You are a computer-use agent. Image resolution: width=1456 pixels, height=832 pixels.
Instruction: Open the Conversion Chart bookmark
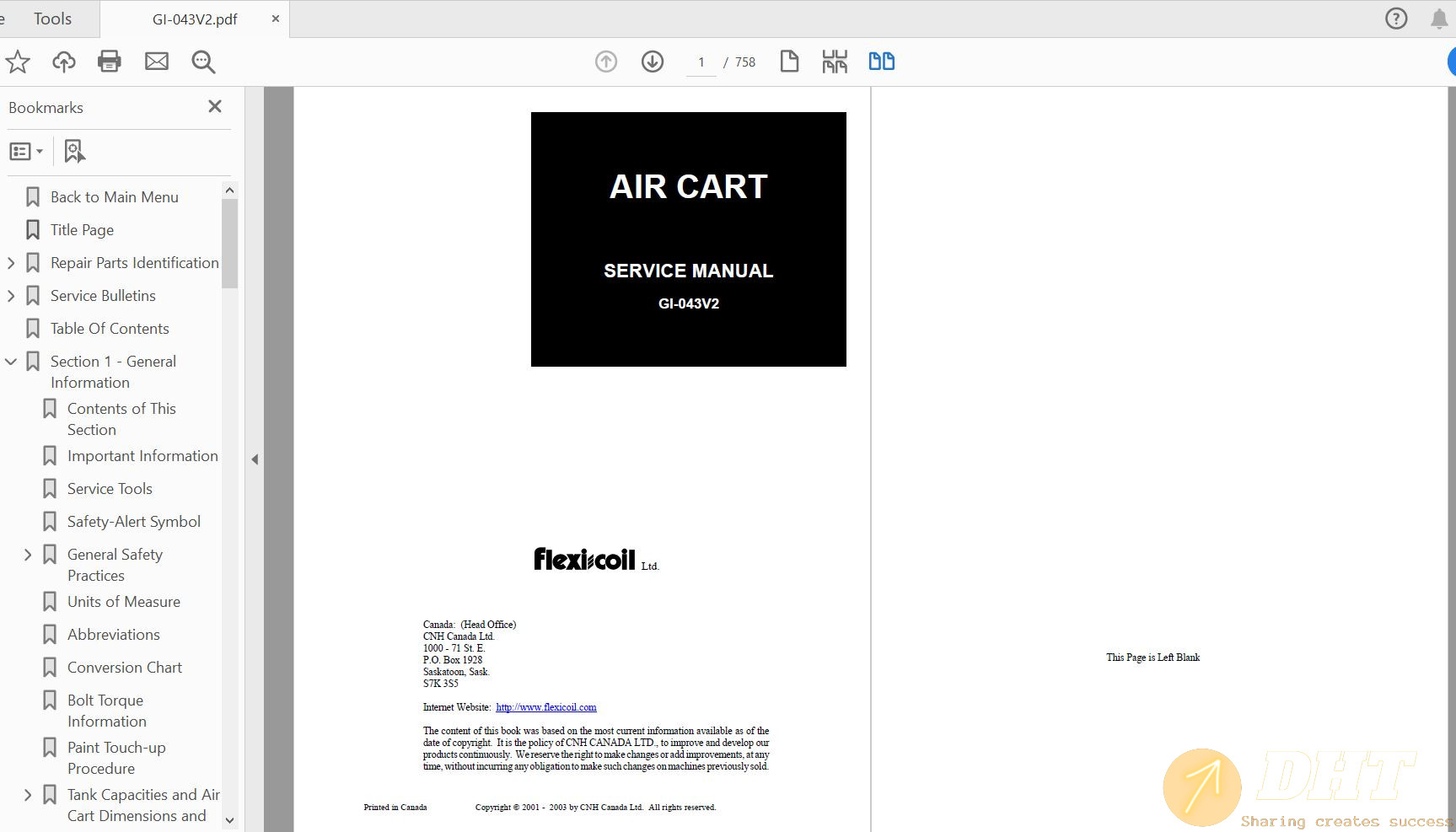coord(125,668)
